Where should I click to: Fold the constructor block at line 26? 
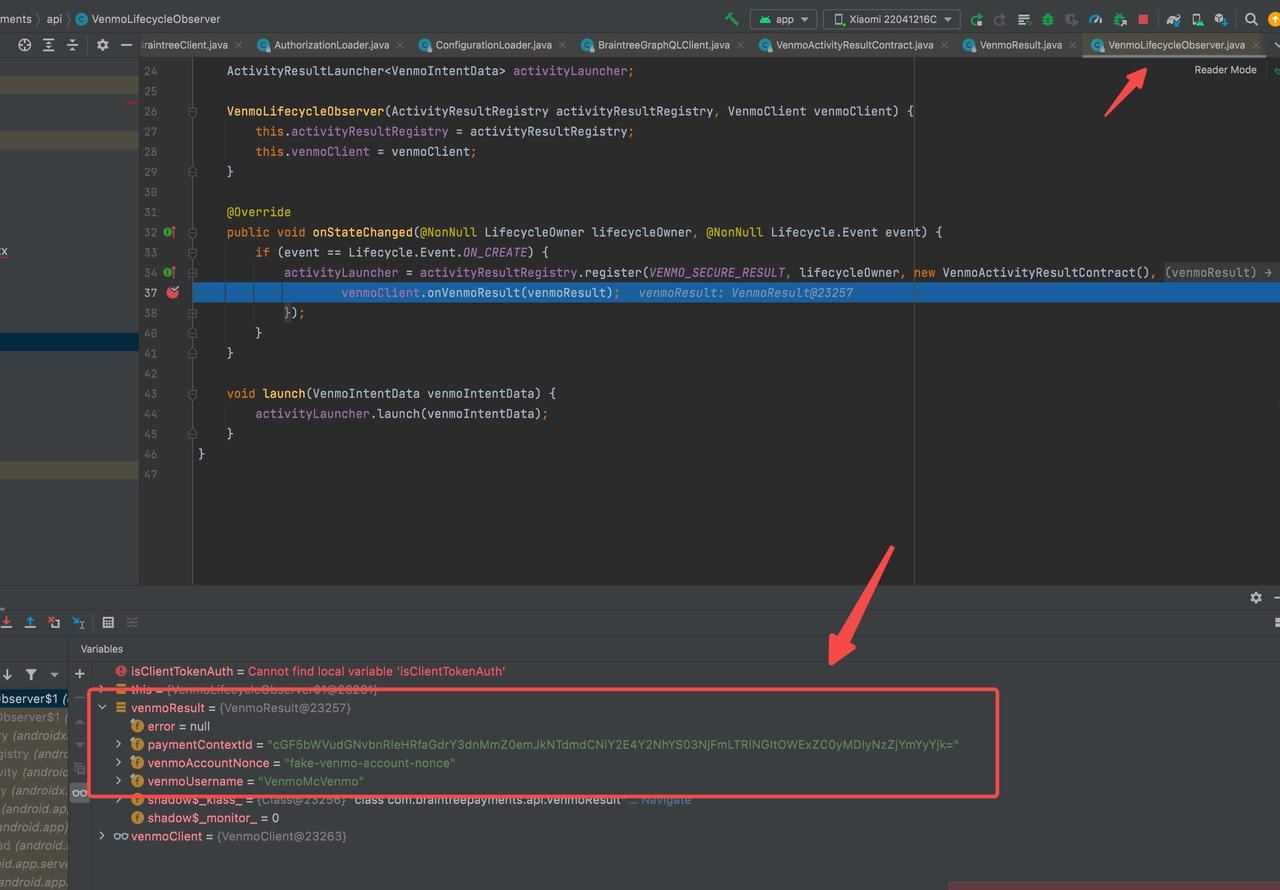coord(192,111)
